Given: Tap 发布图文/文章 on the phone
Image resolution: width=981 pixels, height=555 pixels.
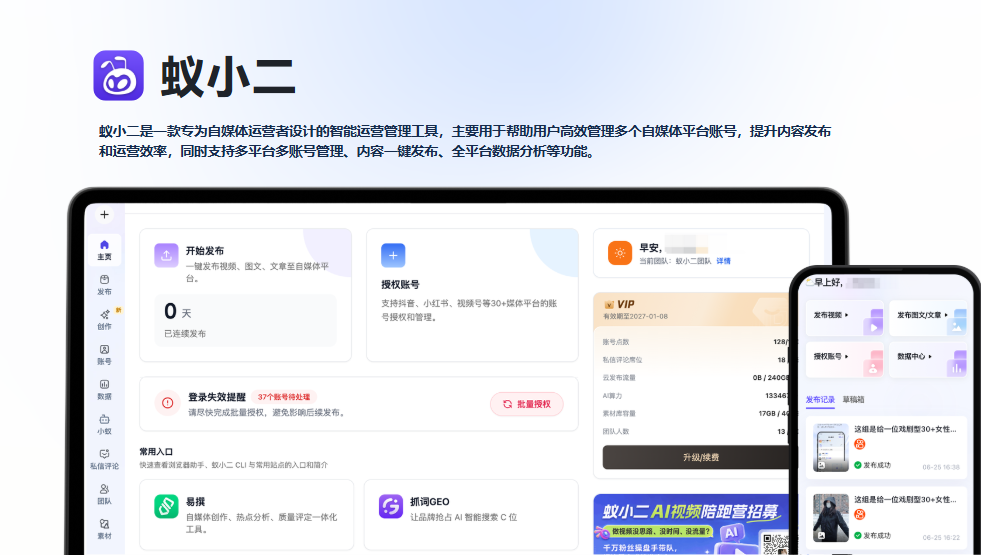Looking at the screenshot, I should [x=928, y=319].
